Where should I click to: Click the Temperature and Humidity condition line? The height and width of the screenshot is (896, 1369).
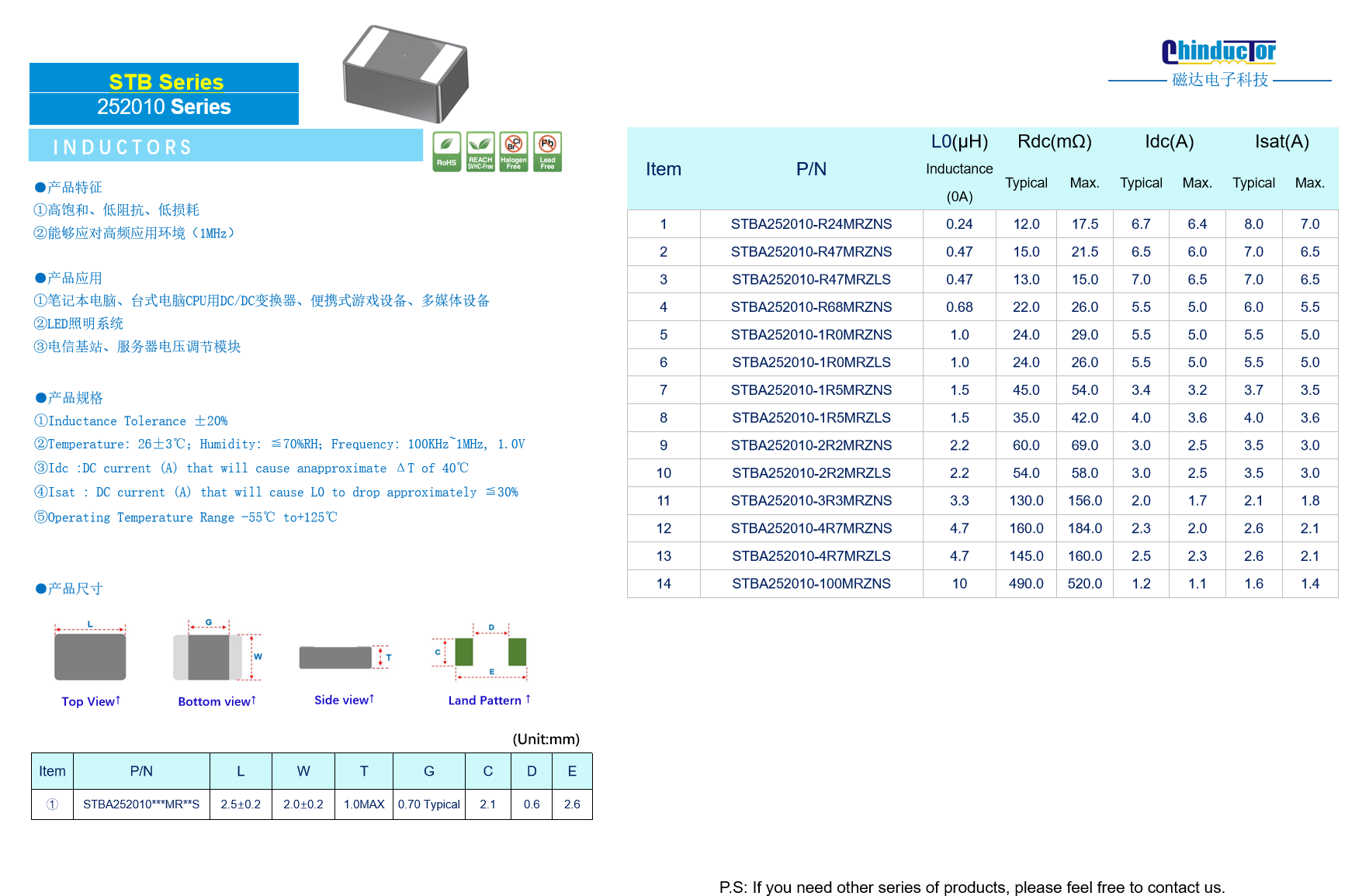pyautogui.click(x=279, y=445)
